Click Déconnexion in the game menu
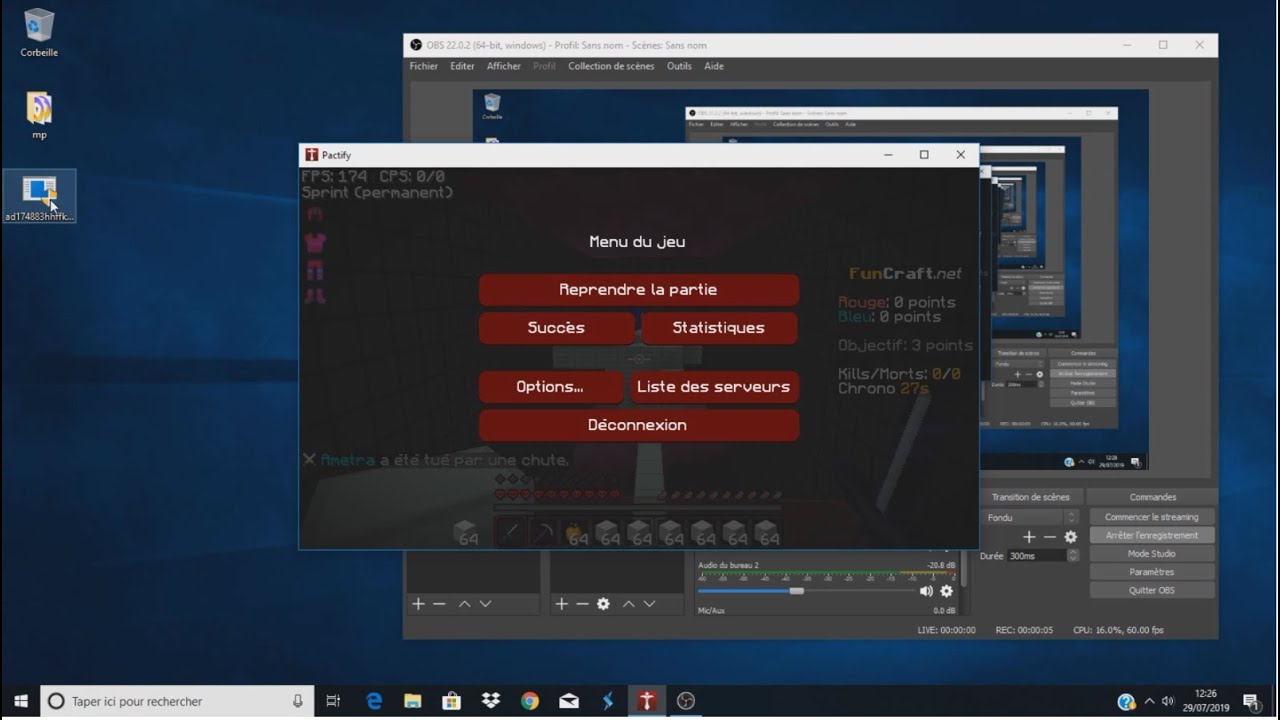 click(x=638, y=425)
